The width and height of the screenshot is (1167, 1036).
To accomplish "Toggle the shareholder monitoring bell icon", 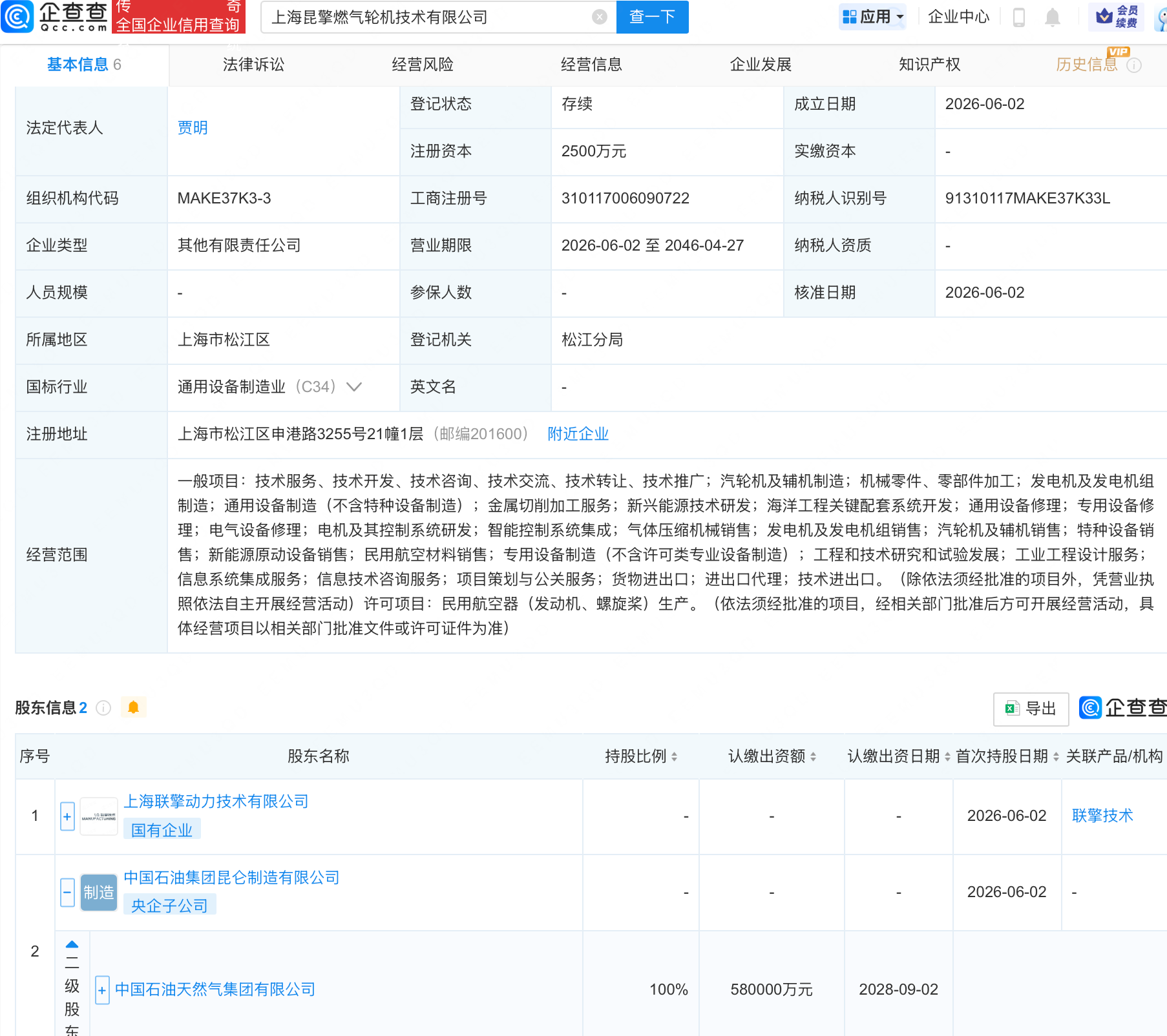I will (133, 707).
